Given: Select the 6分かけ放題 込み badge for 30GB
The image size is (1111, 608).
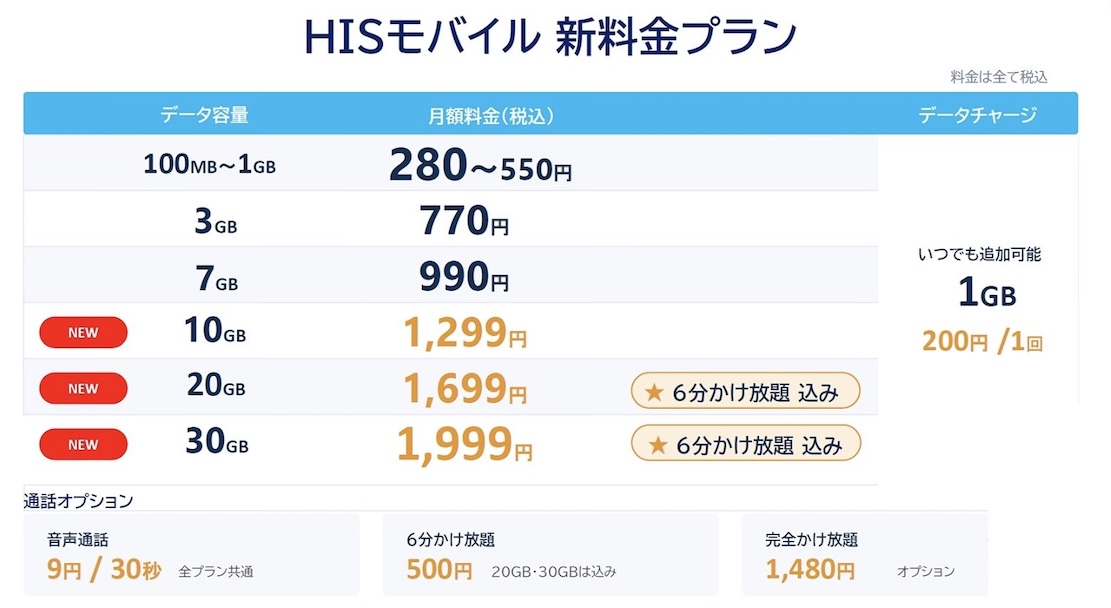Looking at the screenshot, I should click(746, 444).
